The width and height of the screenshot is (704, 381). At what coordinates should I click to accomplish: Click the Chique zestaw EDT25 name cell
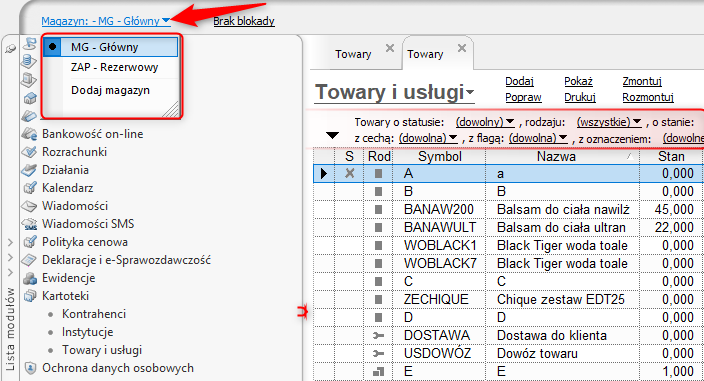tap(562, 299)
